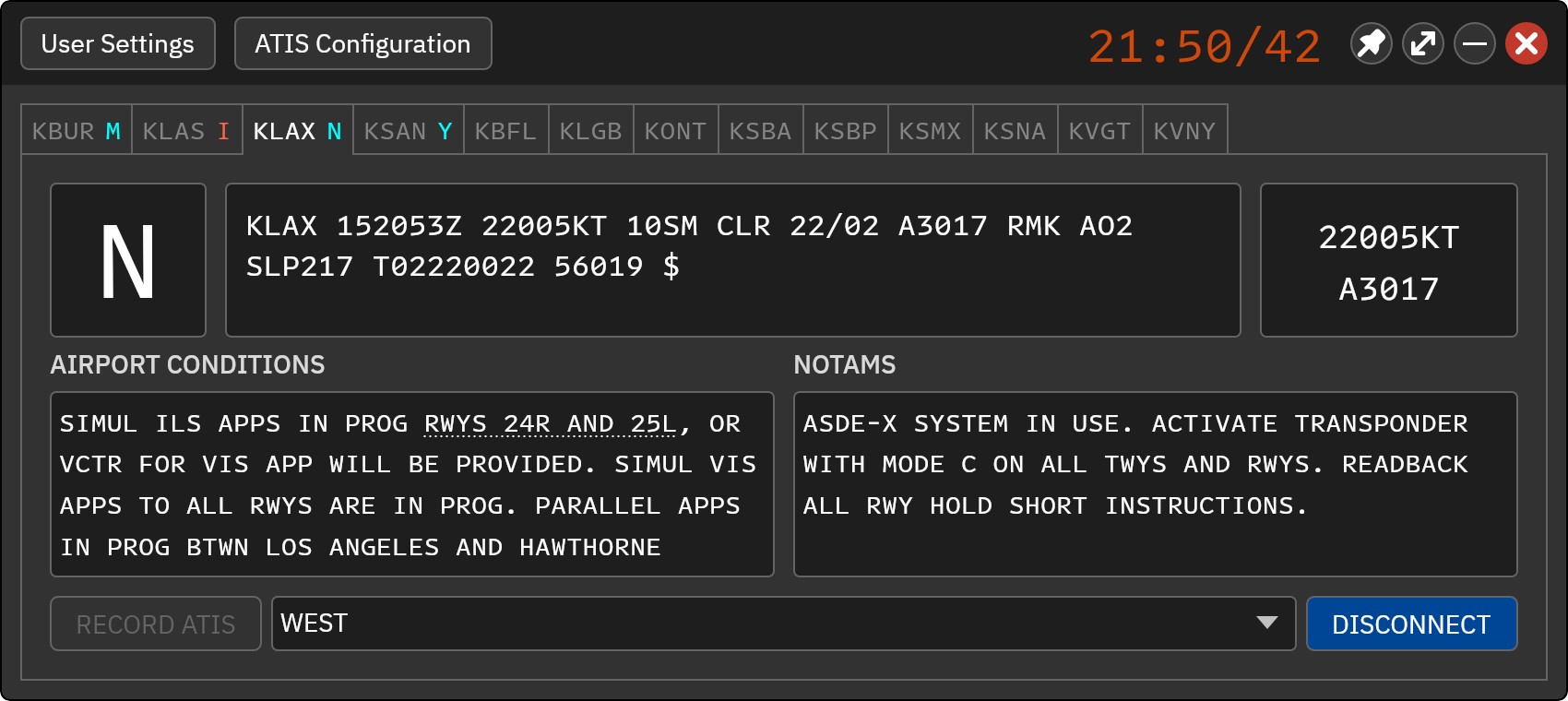Go to the KSNA tab
Screen dimensions: 1568x701
[x=1015, y=131]
